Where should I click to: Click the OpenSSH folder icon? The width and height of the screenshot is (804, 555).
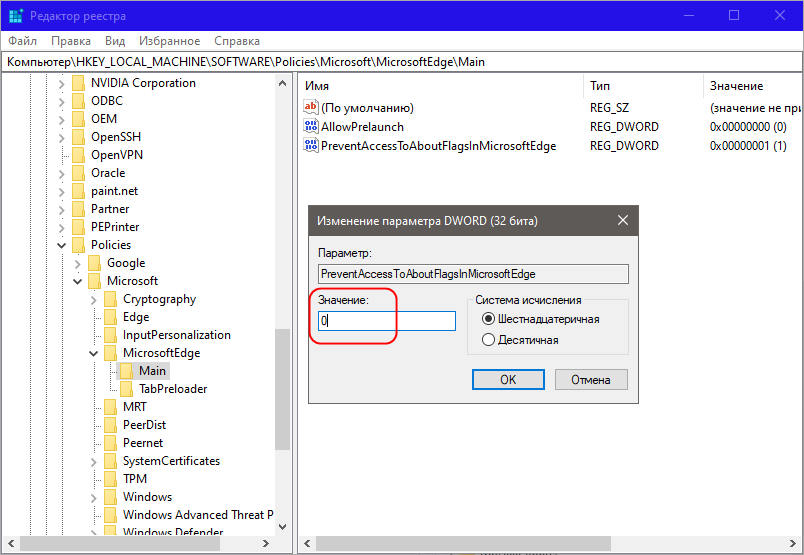[x=78, y=137]
